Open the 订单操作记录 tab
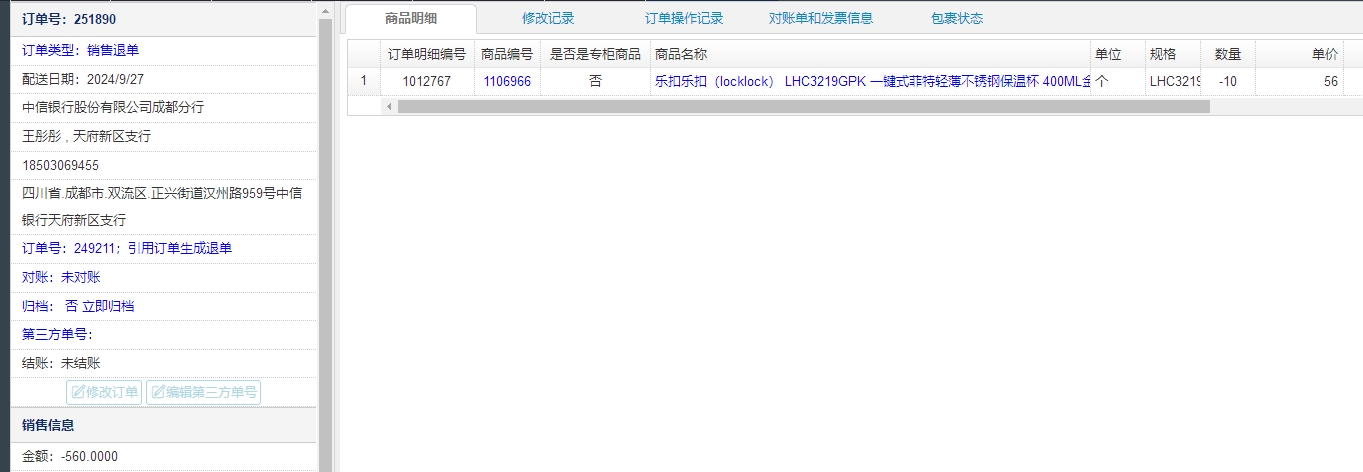 tap(684, 18)
